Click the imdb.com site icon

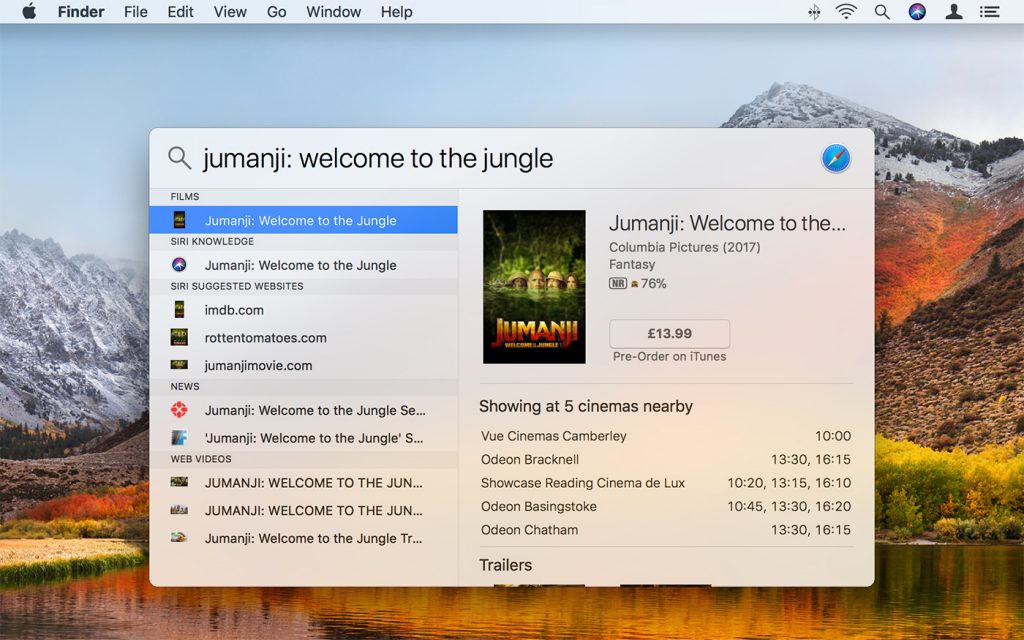click(179, 310)
